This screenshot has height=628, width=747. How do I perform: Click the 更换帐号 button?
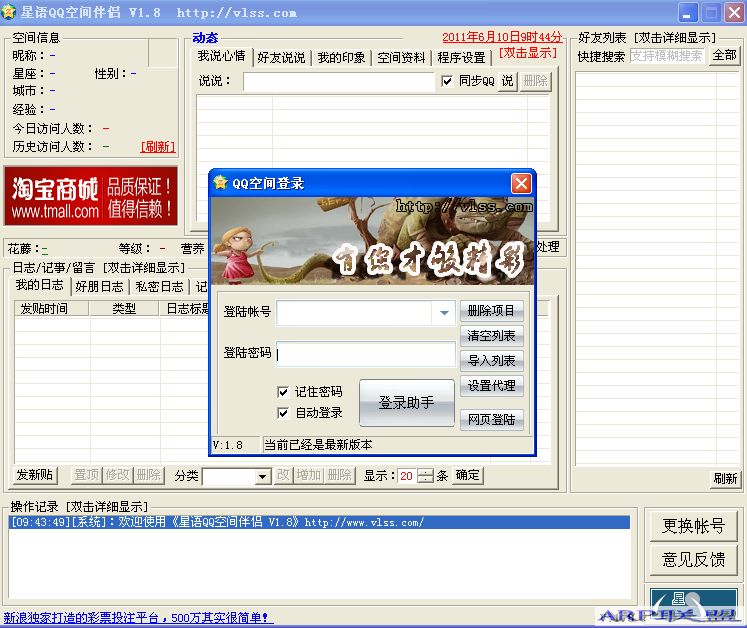pyautogui.click(x=693, y=526)
